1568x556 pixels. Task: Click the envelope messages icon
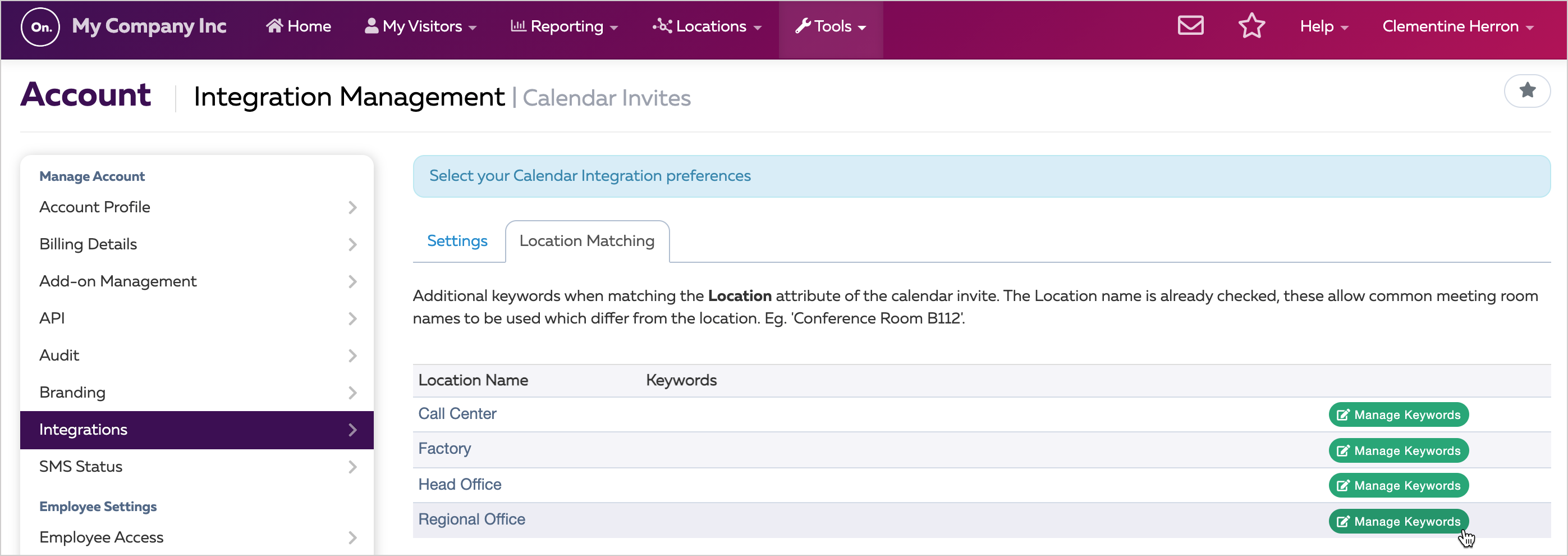pyautogui.click(x=1191, y=26)
